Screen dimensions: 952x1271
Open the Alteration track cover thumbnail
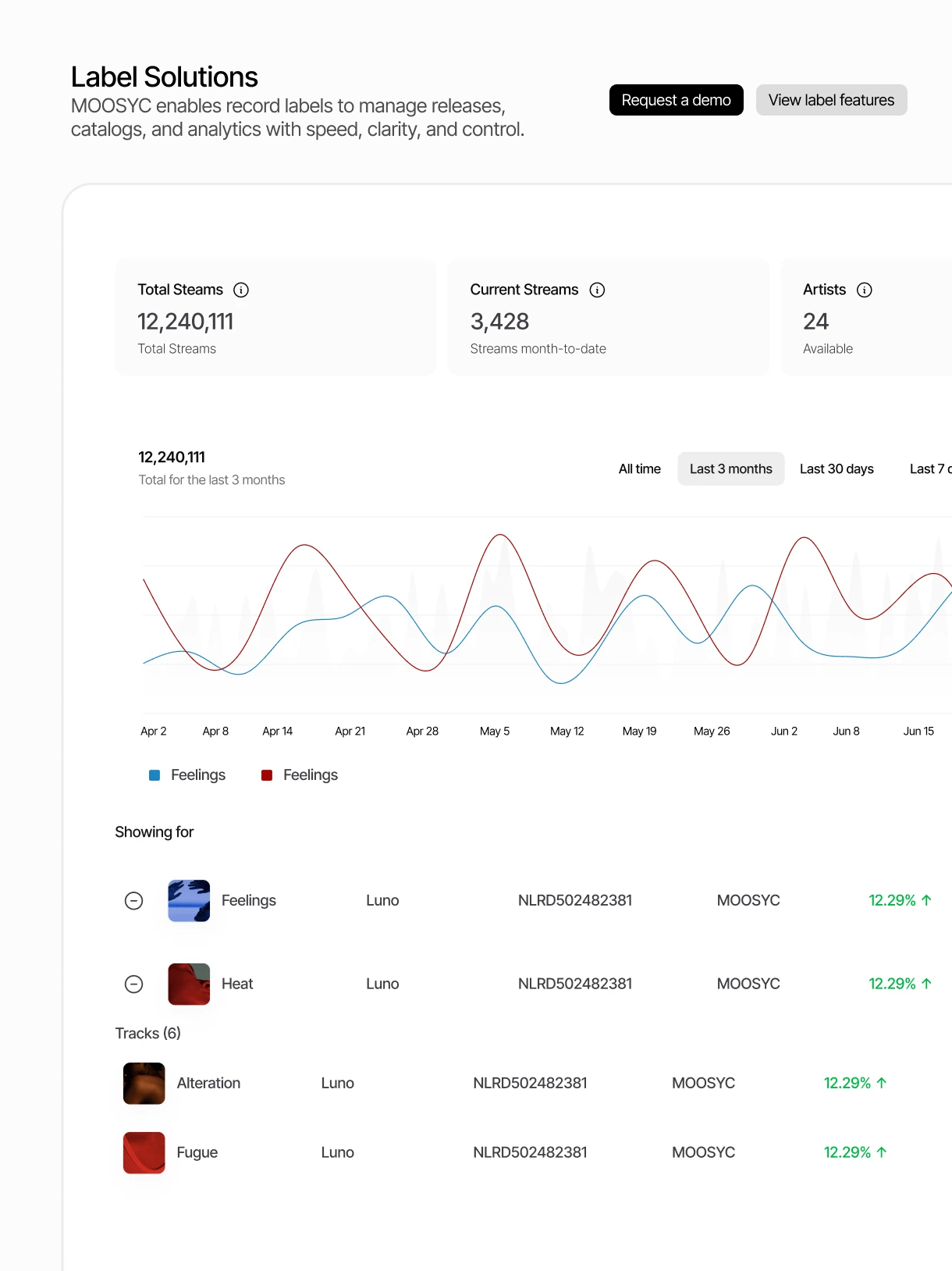pyautogui.click(x=144, y=1083)
